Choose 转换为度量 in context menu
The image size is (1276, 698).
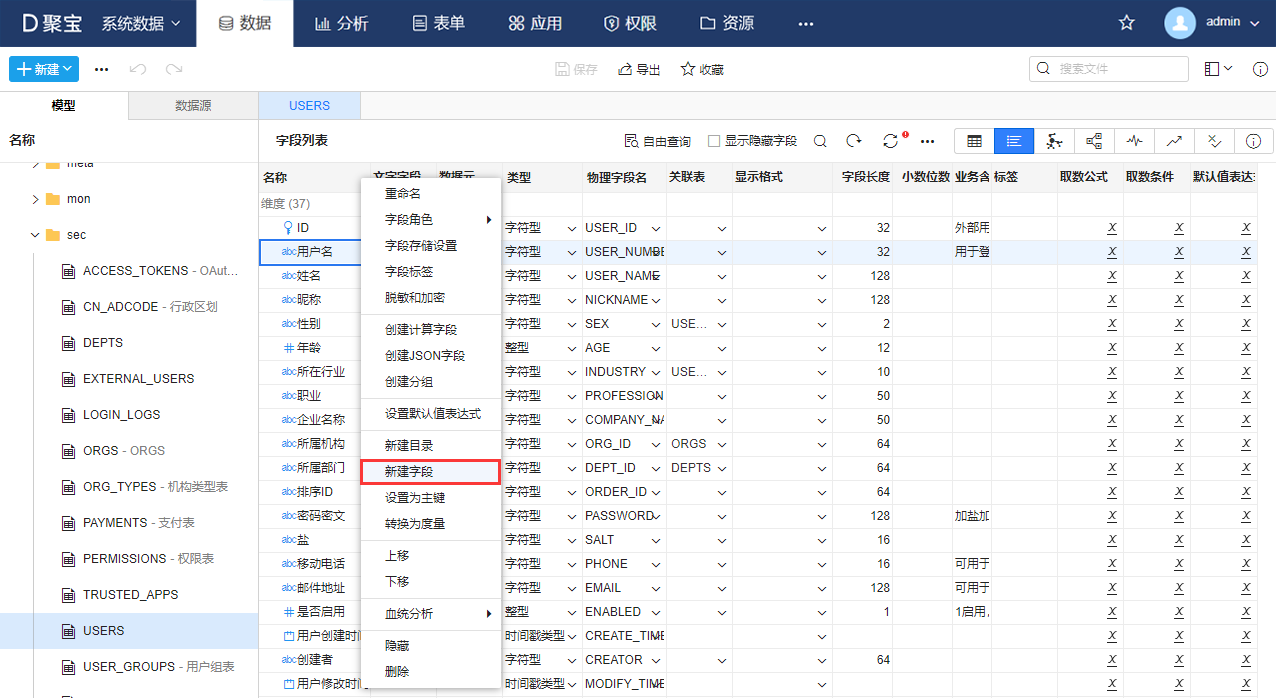430,523
